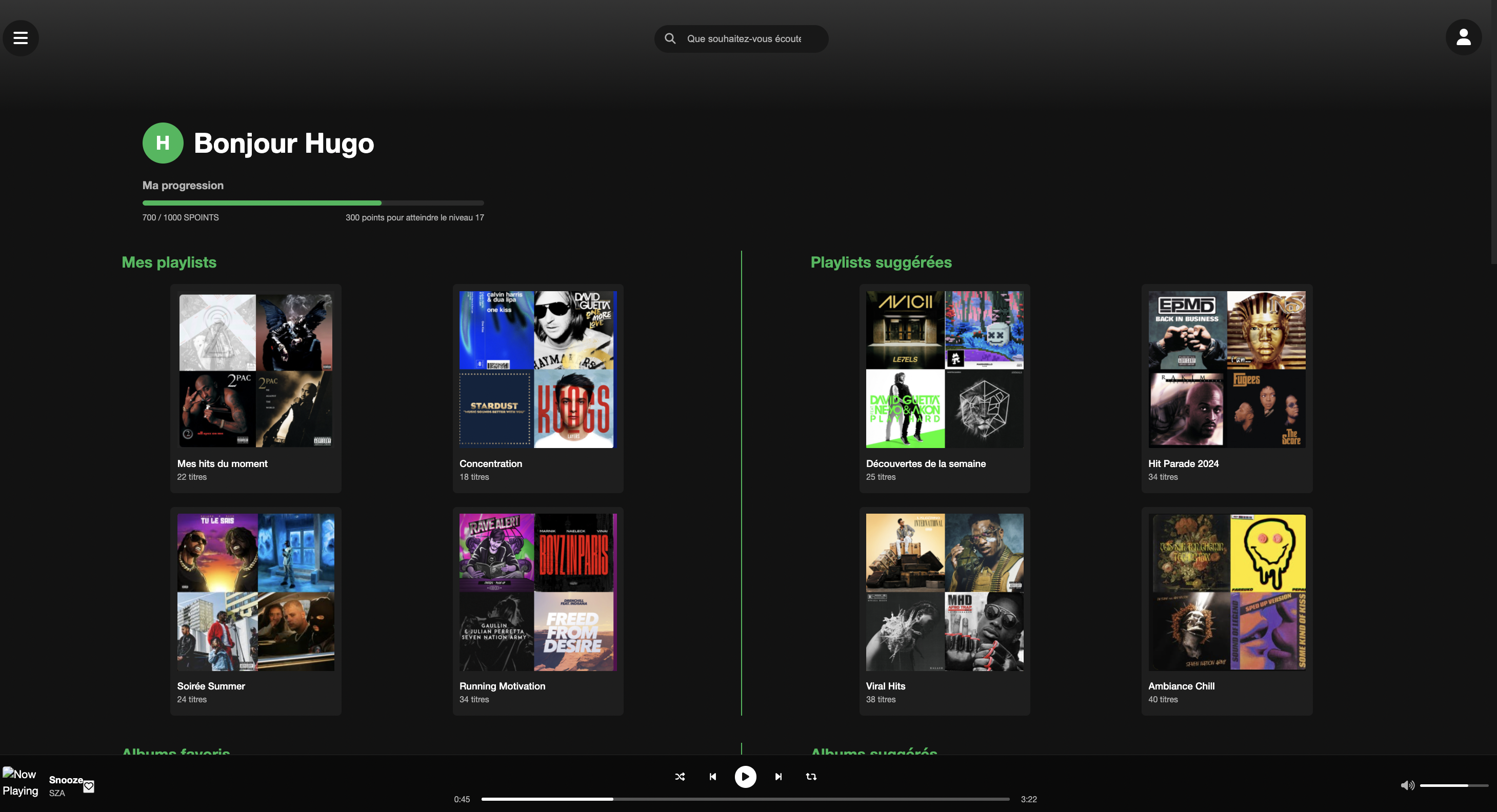Click the Bonjour Hugo greeting
Viewport: 1497px width, 812px height.
click(284, 143)
